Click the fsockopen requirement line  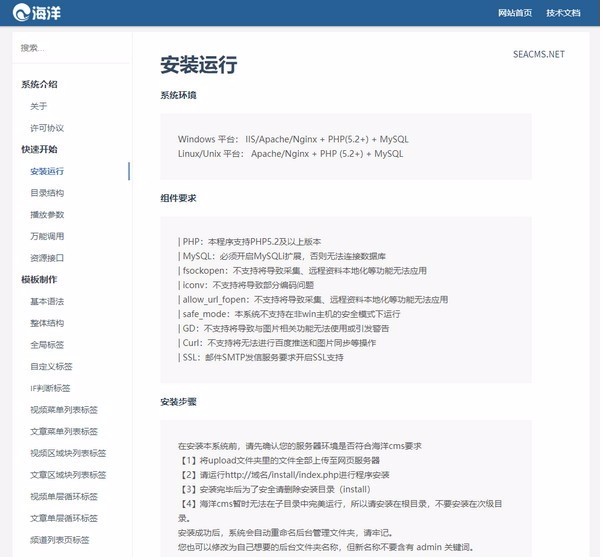tap(303, 271)
